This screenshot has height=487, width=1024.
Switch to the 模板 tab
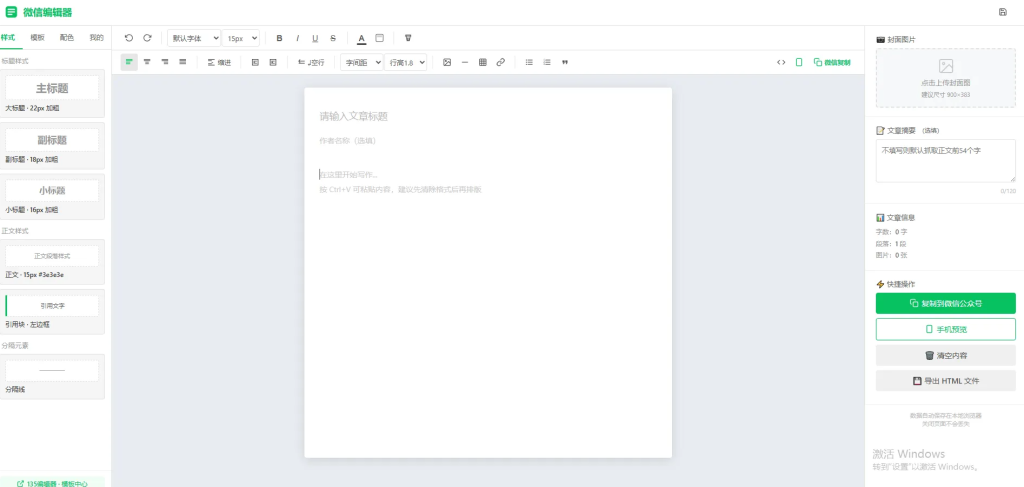point(37,37)
